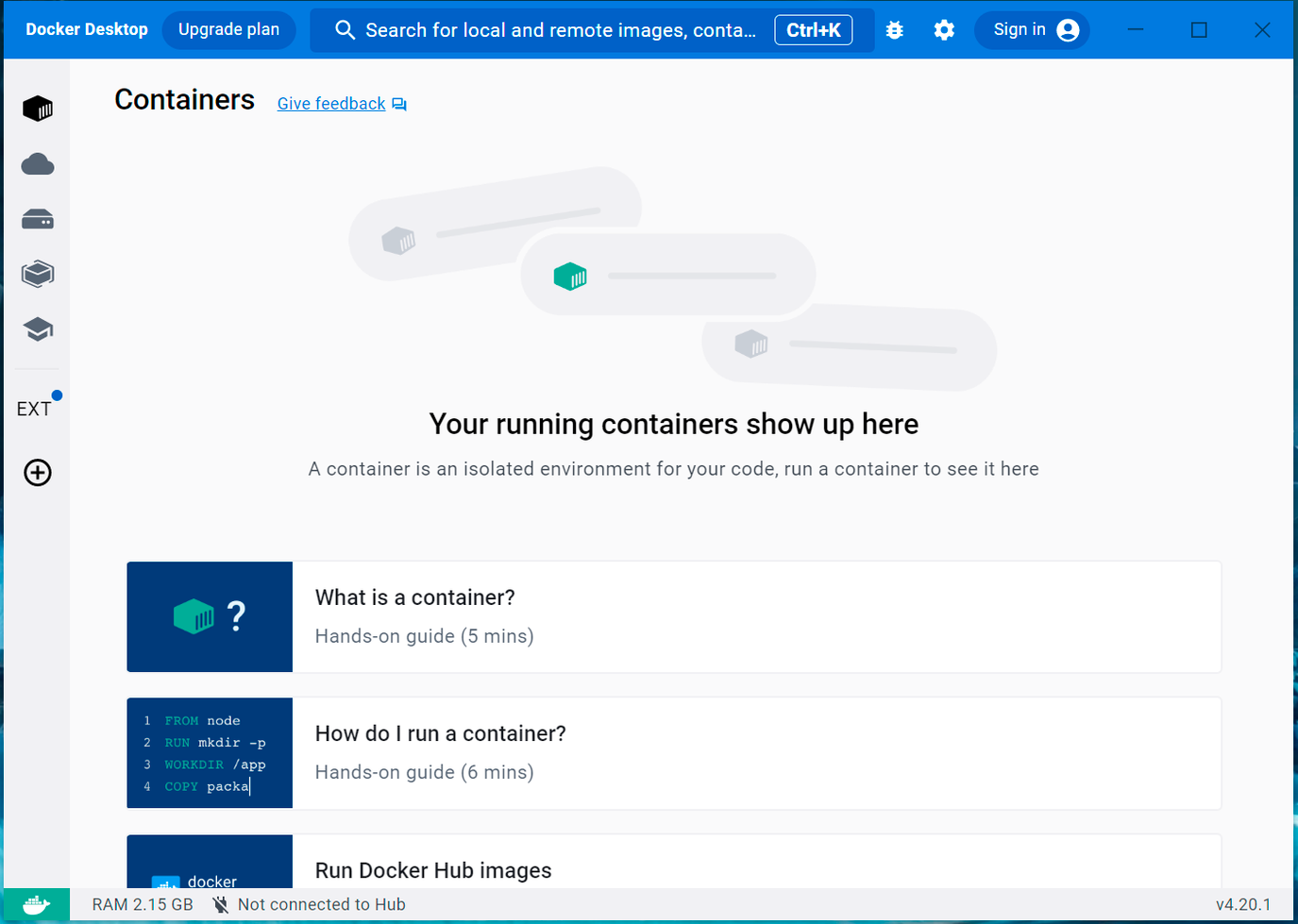Click the Dockerfile code snippet thumbnail

tap(210, 753)
